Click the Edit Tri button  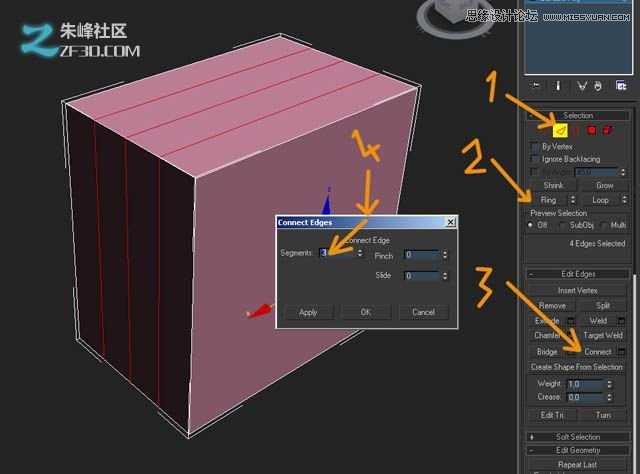click(x=552, y=415)
